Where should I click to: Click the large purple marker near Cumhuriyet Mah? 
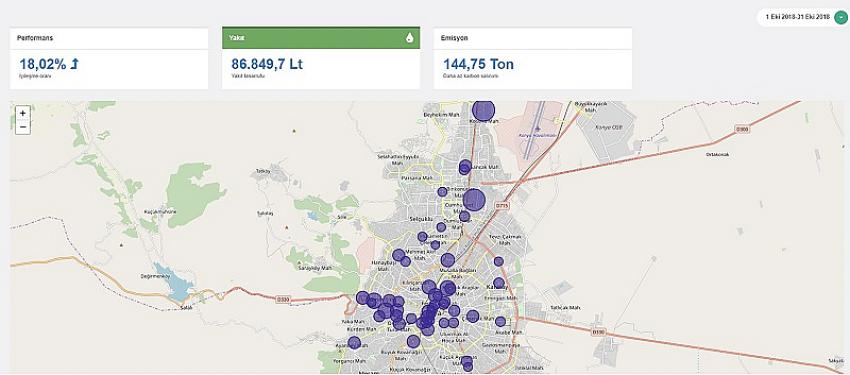point(474,200)
